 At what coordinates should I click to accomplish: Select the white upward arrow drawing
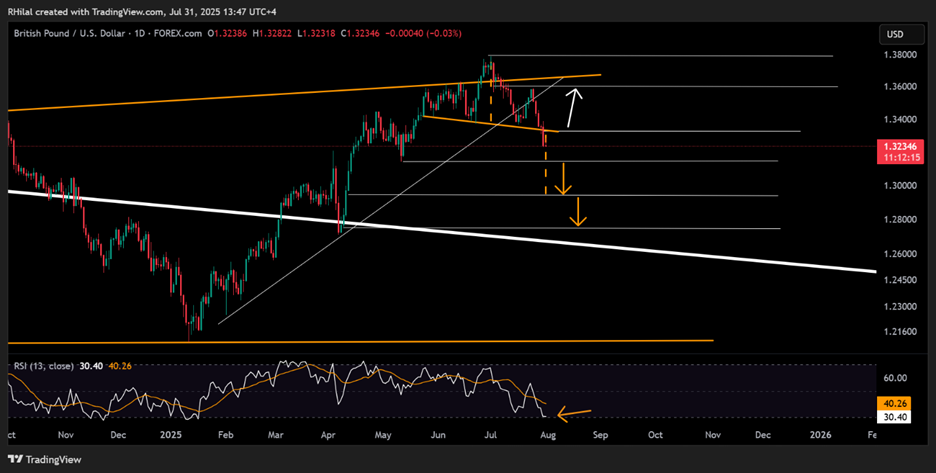point(573,107)
